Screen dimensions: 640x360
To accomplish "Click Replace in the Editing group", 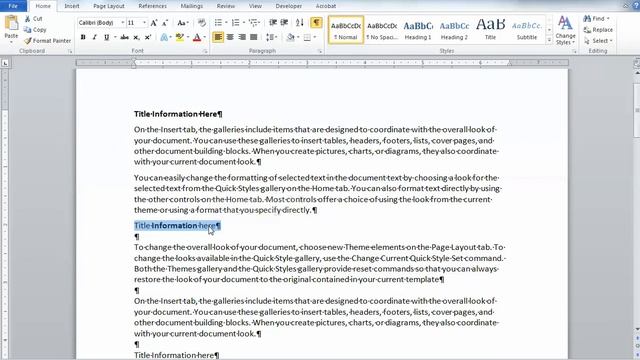I will [598, 30].
